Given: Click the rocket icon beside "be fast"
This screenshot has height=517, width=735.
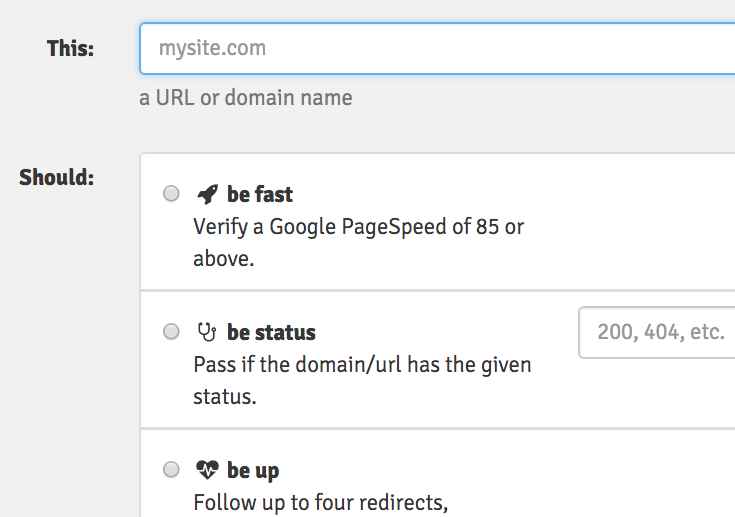Looking at the screenshot, I should click(207, 194).
